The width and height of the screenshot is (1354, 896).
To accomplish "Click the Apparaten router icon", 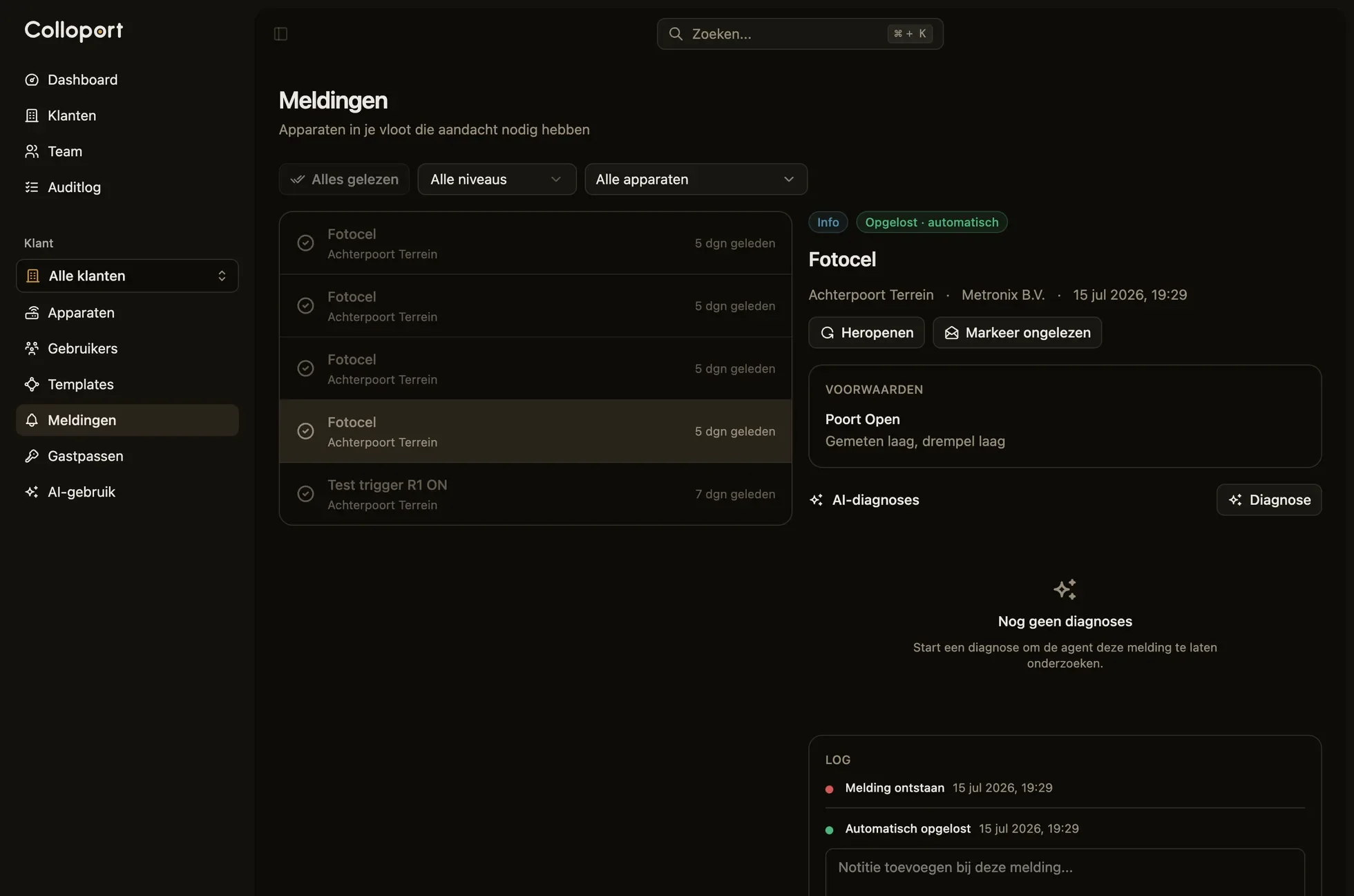I will pyautogui.click(x=32, y=313).
